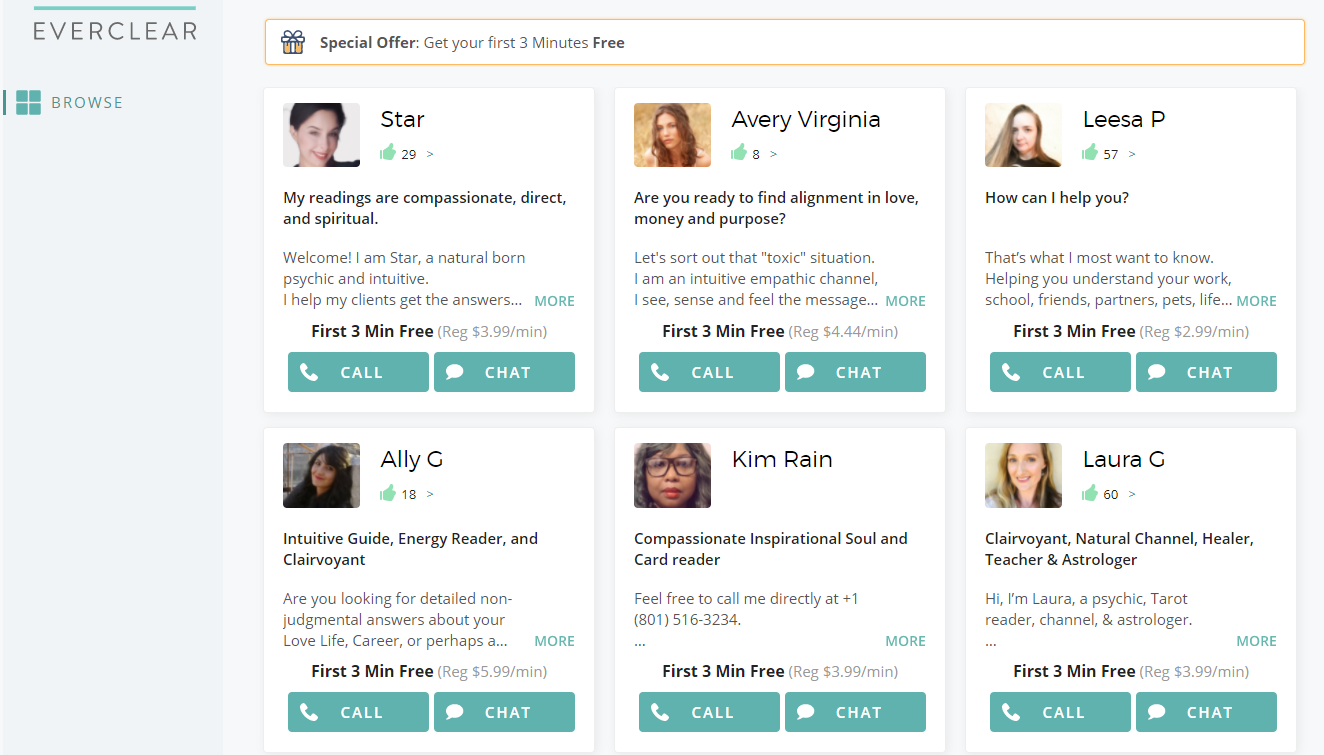This screenshot has height=755, width=1324.
Task: Open Avery Virginia's profile photo
Action: [672, 135]
